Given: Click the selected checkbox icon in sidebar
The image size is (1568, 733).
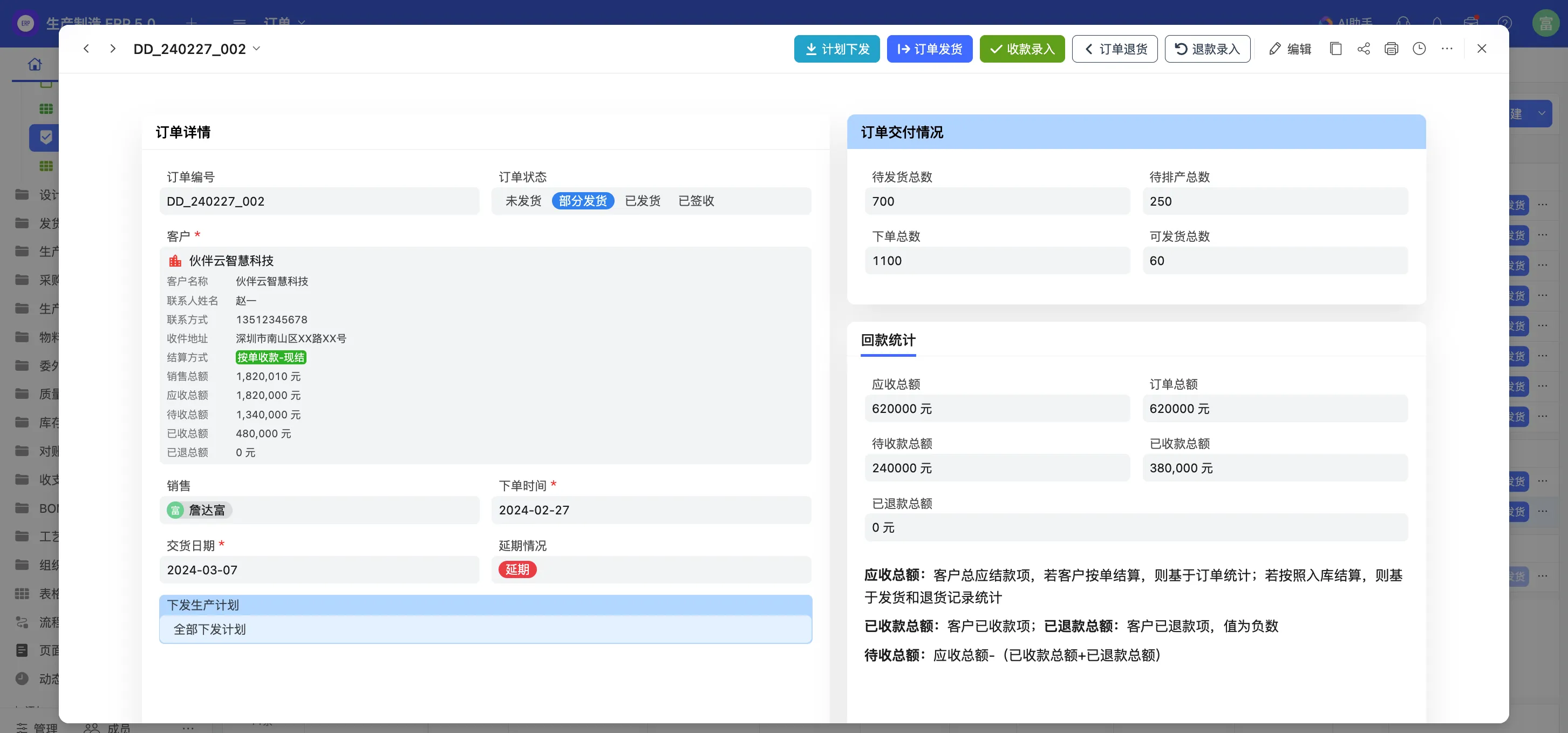Looking at the screenshot, I should pos(46,137).
